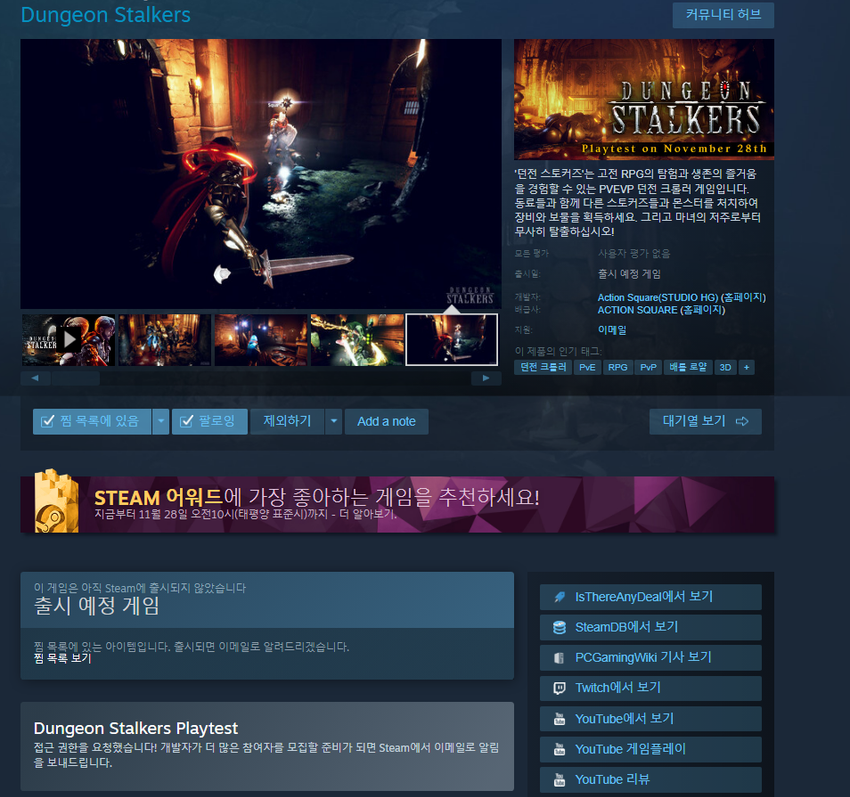This screenshot has height=797, width=850.
Task: Open the IsThereAnyDeal icon link
Action: coord(559,597)
